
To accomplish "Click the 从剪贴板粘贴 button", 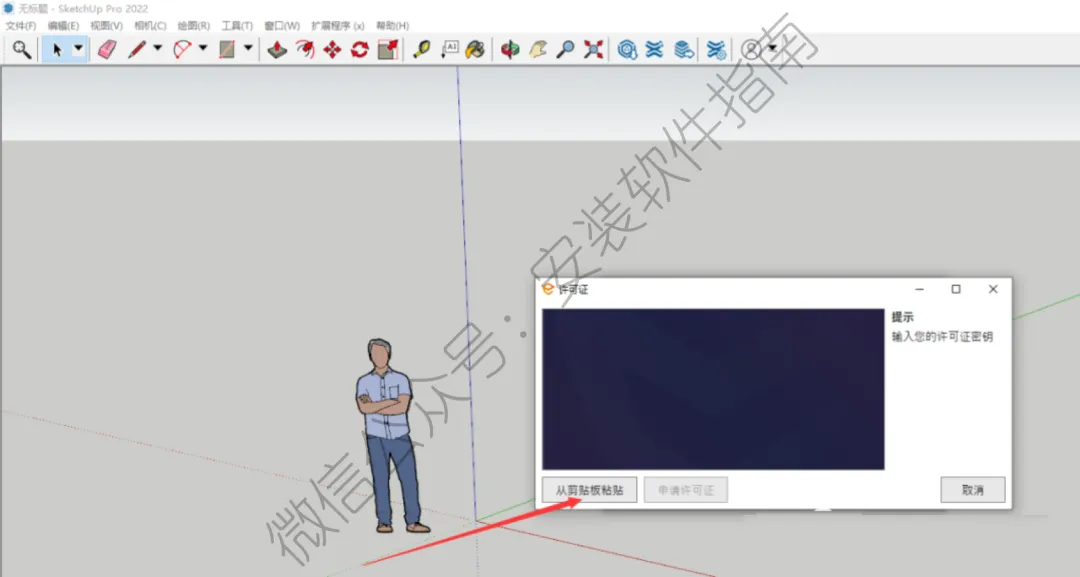I will [590, 490].
